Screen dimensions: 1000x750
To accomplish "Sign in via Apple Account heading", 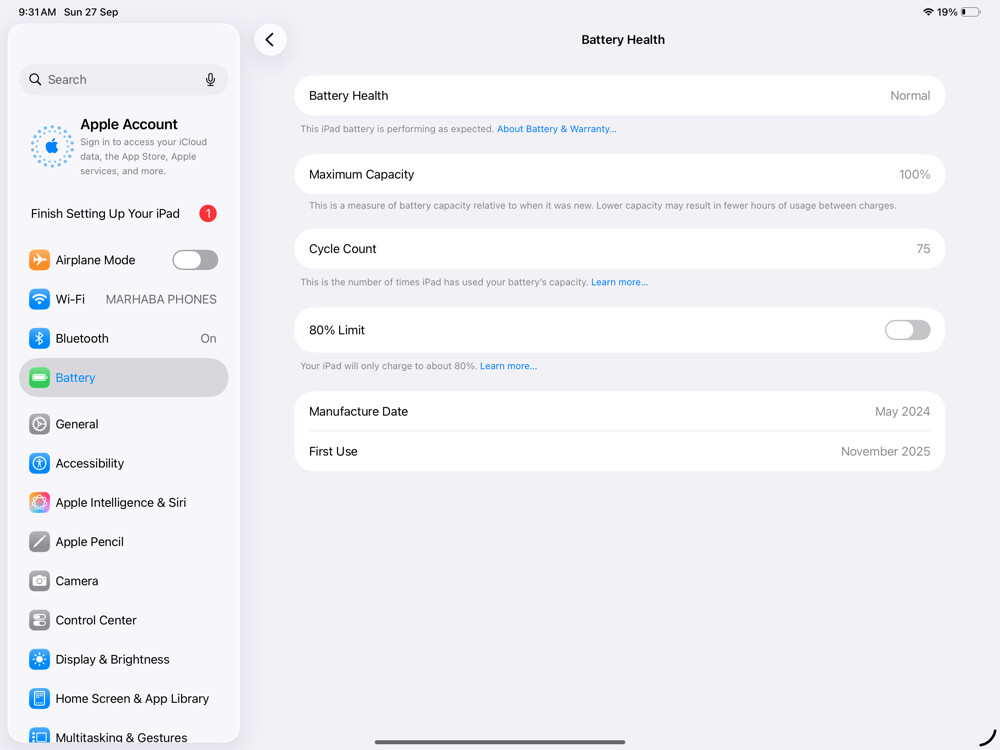I will (129, 124).
